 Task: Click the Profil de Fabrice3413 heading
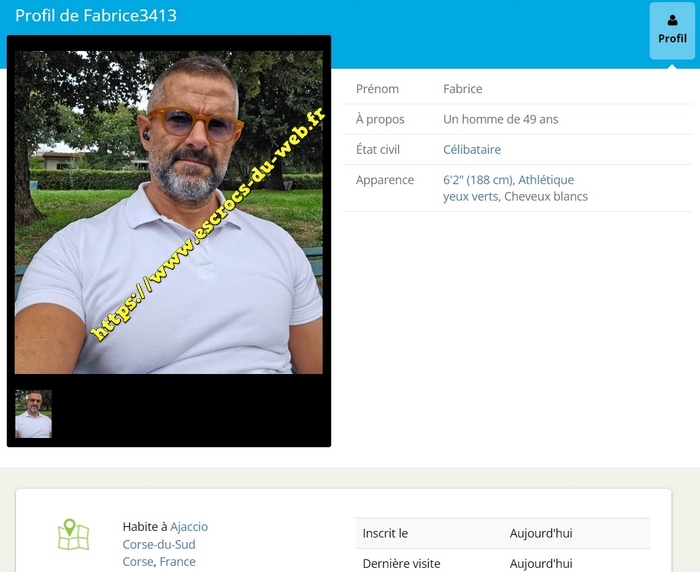coord(96,16)
